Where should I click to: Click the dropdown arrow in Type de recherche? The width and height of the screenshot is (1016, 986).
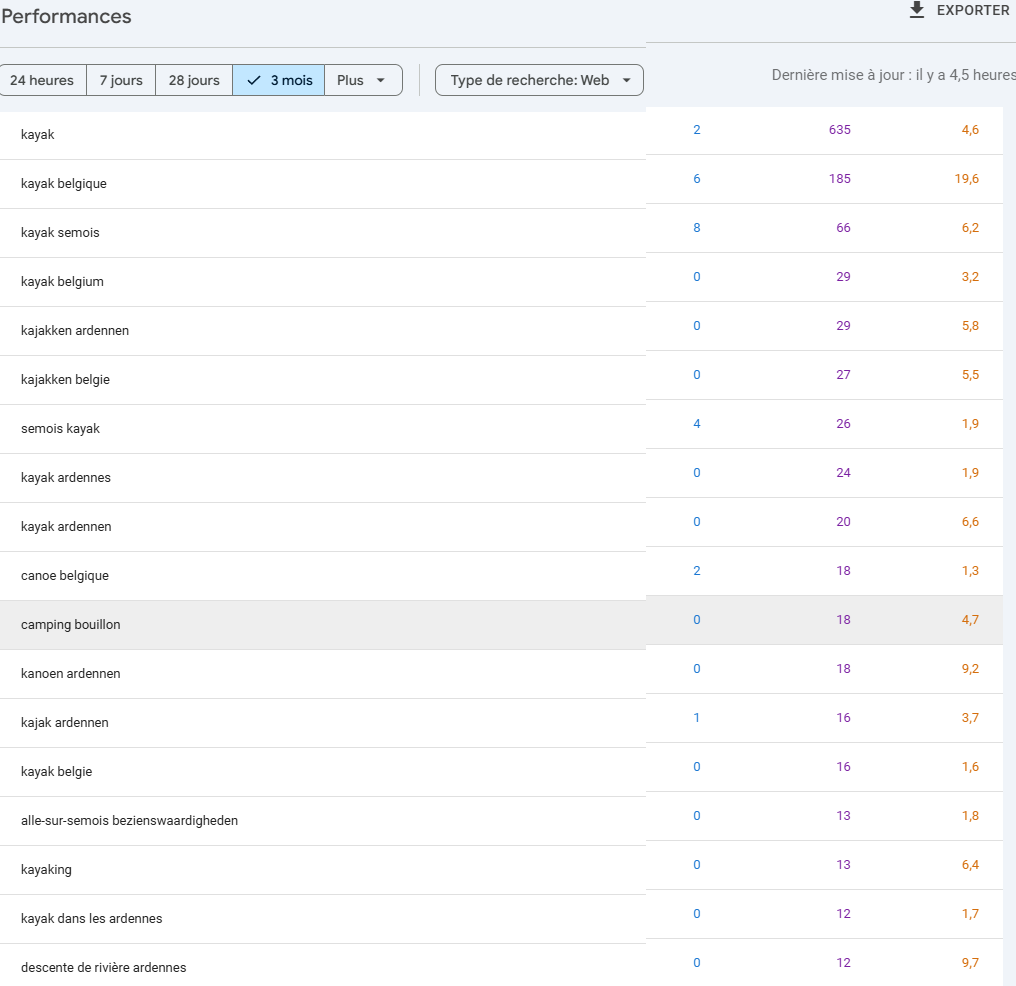click(x=627, y=80)
